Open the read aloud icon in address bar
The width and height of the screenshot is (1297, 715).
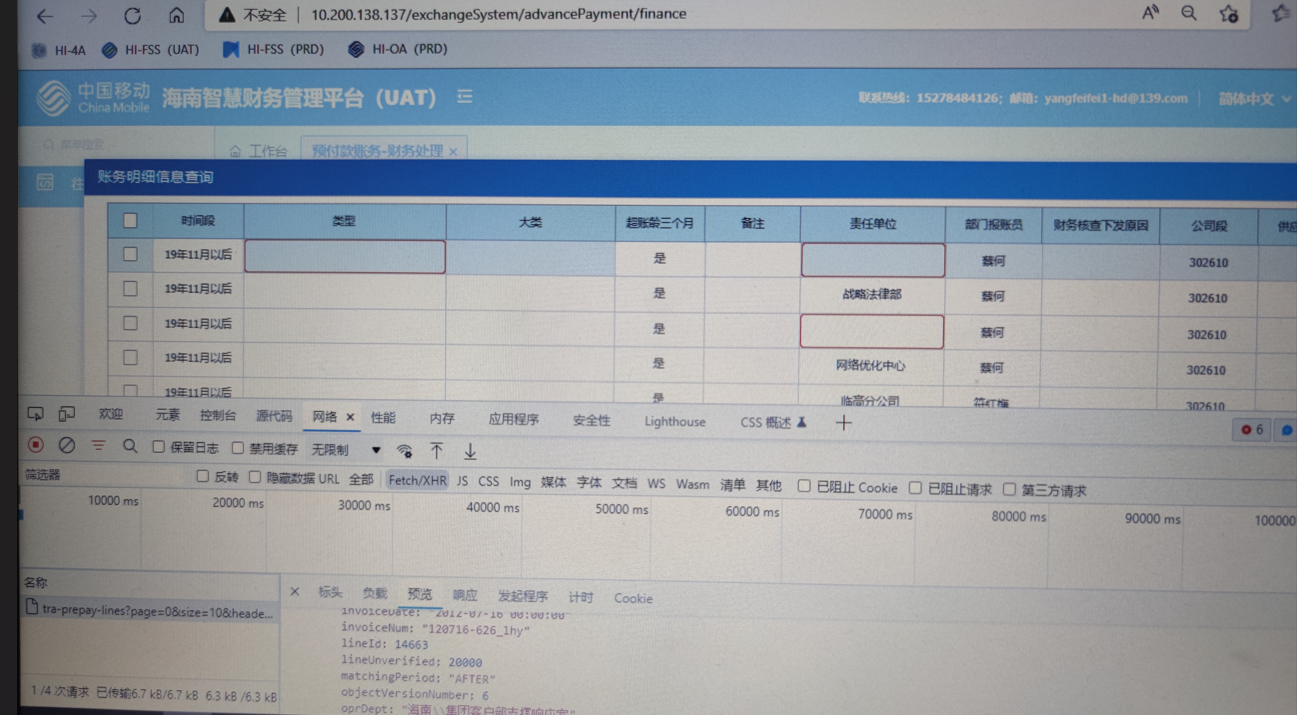(1150, 13)
